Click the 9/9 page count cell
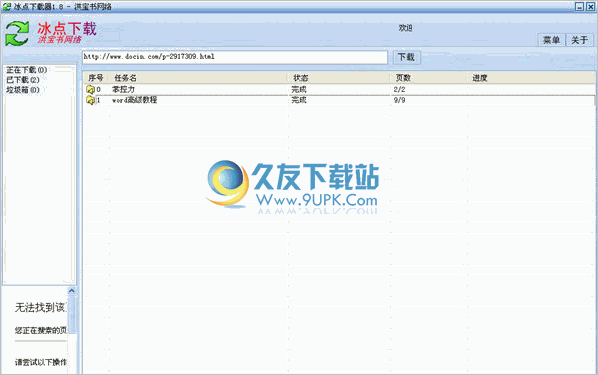This screenshot has height=375, width=598. [x=399, y=100]
